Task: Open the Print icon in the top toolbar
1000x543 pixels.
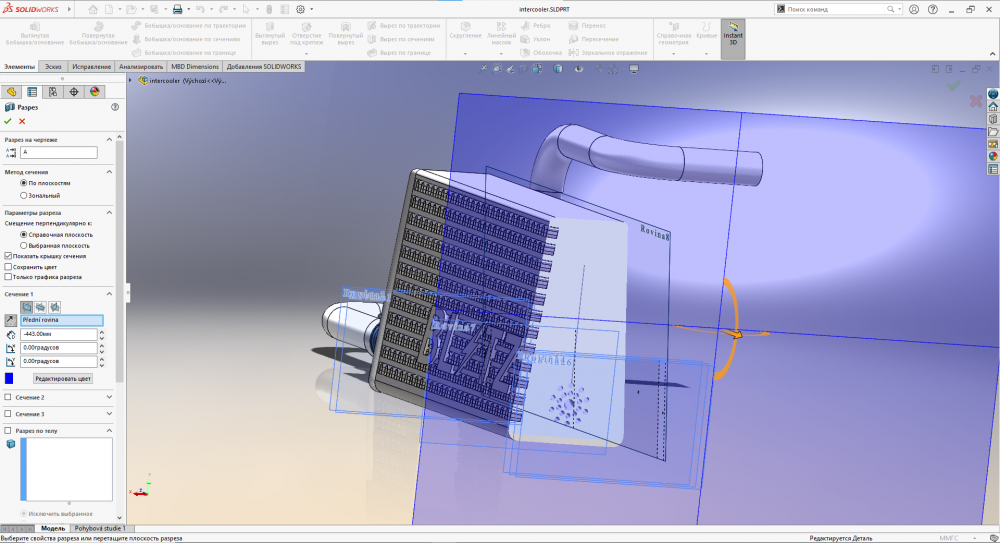Action: pos(177,9)
